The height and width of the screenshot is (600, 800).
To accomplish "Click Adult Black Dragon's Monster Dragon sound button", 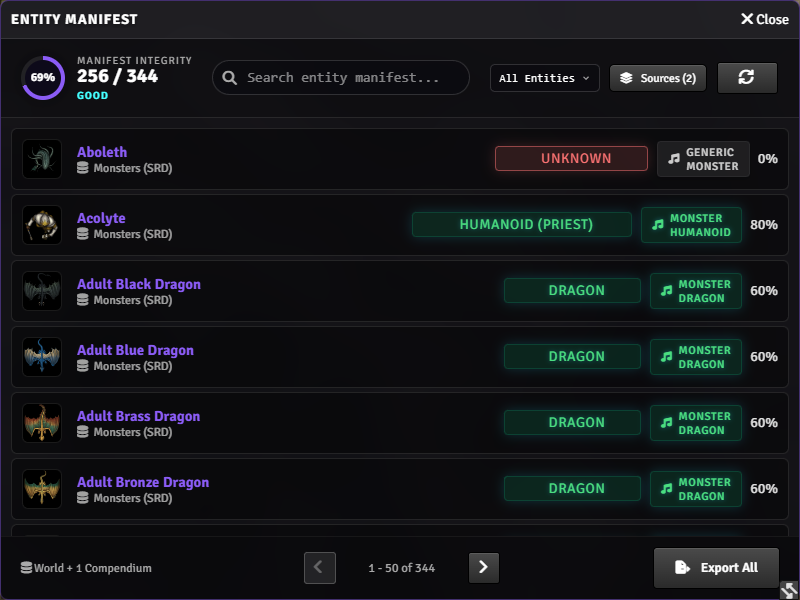I will [696, 291].
